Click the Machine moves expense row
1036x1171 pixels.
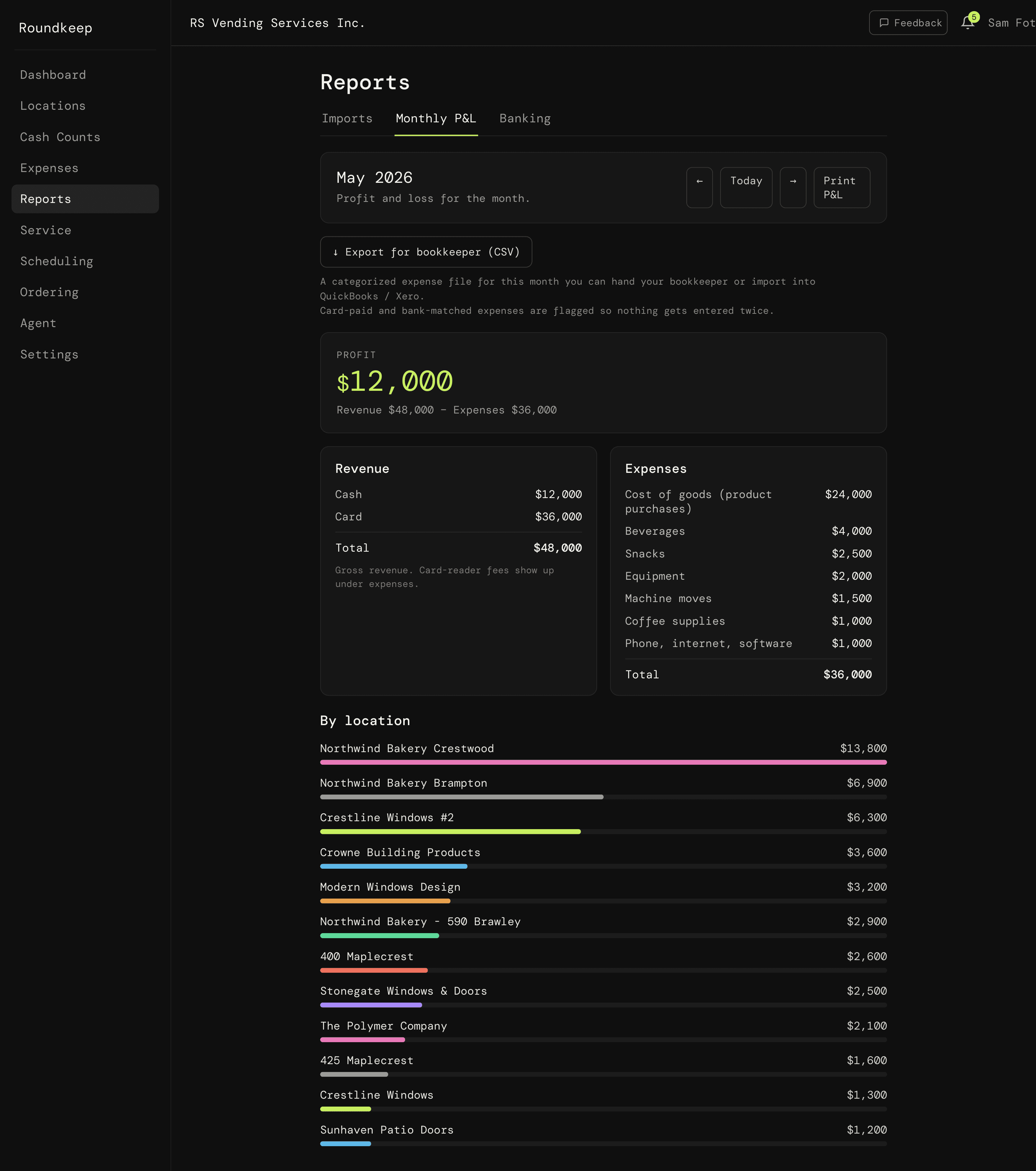(x=748, y=598)
